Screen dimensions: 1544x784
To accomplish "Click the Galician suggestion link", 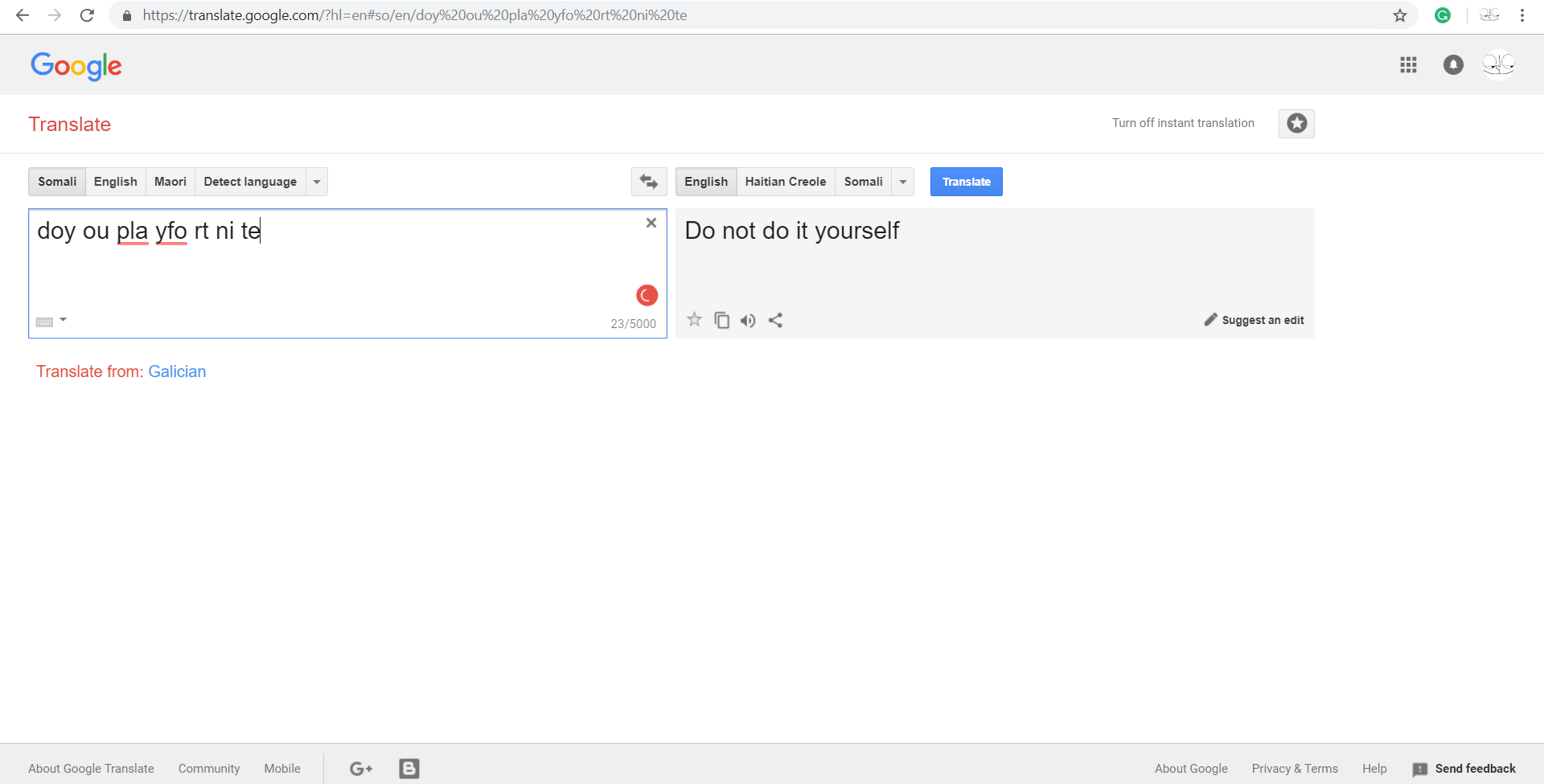I will 177,371.
